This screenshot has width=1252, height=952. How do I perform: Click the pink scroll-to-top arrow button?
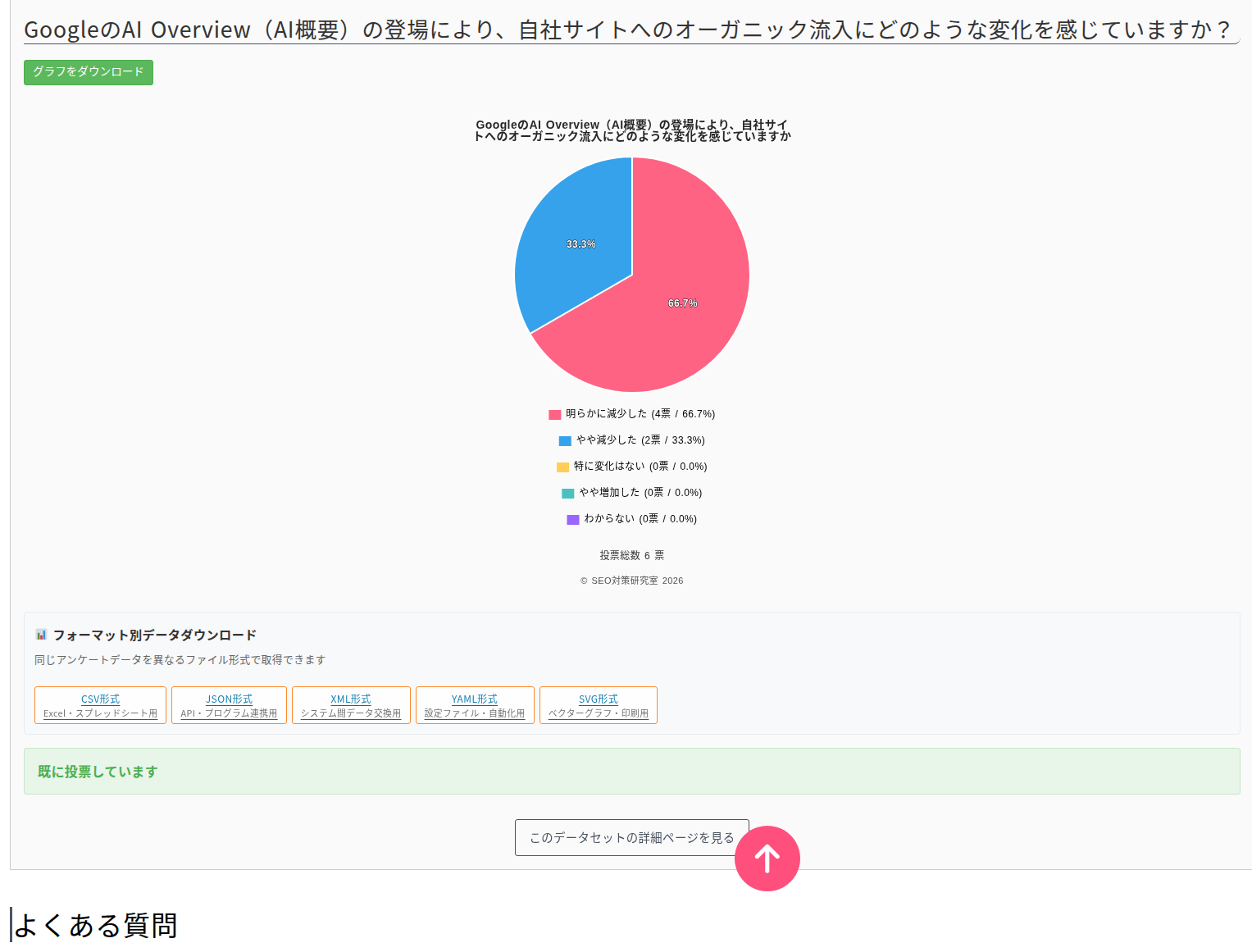tap(767, 859)
